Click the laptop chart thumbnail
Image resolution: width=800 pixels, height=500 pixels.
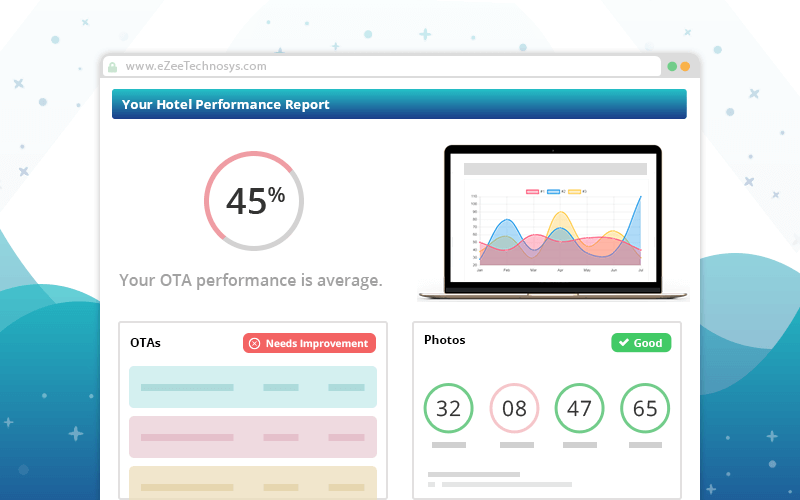coord(553,222)
